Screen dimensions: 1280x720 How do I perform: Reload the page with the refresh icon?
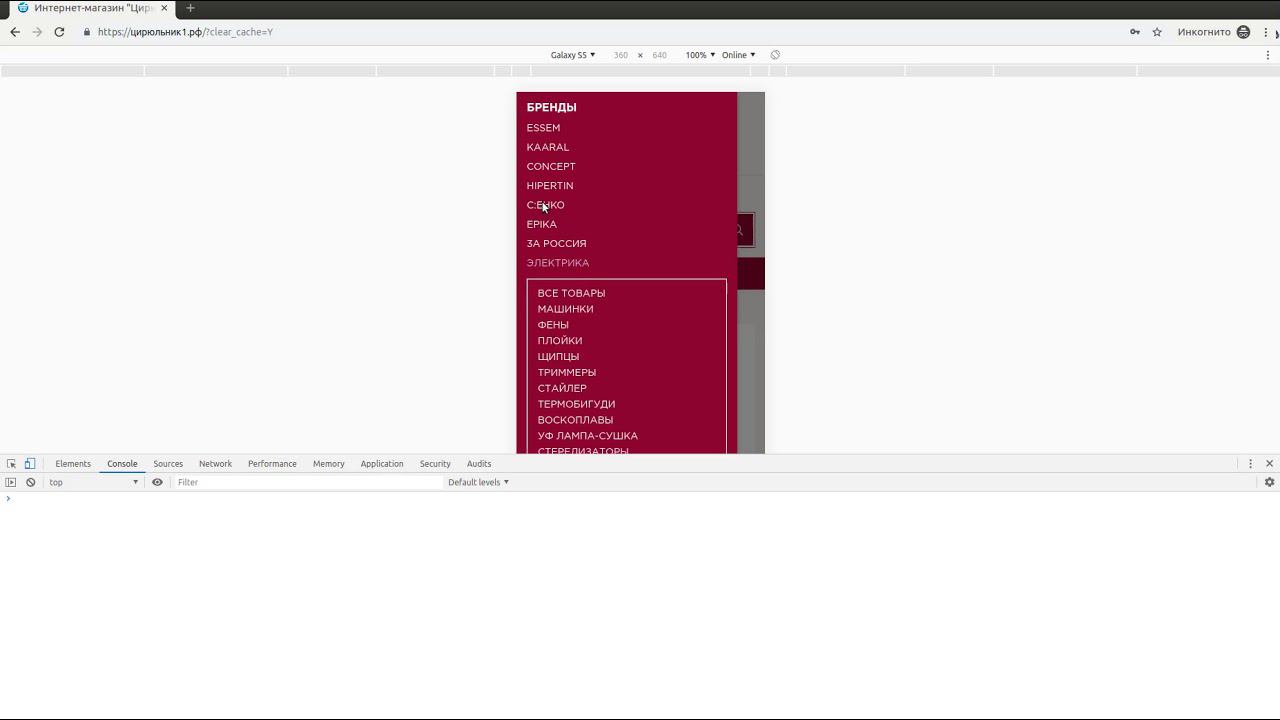point(59,32)
